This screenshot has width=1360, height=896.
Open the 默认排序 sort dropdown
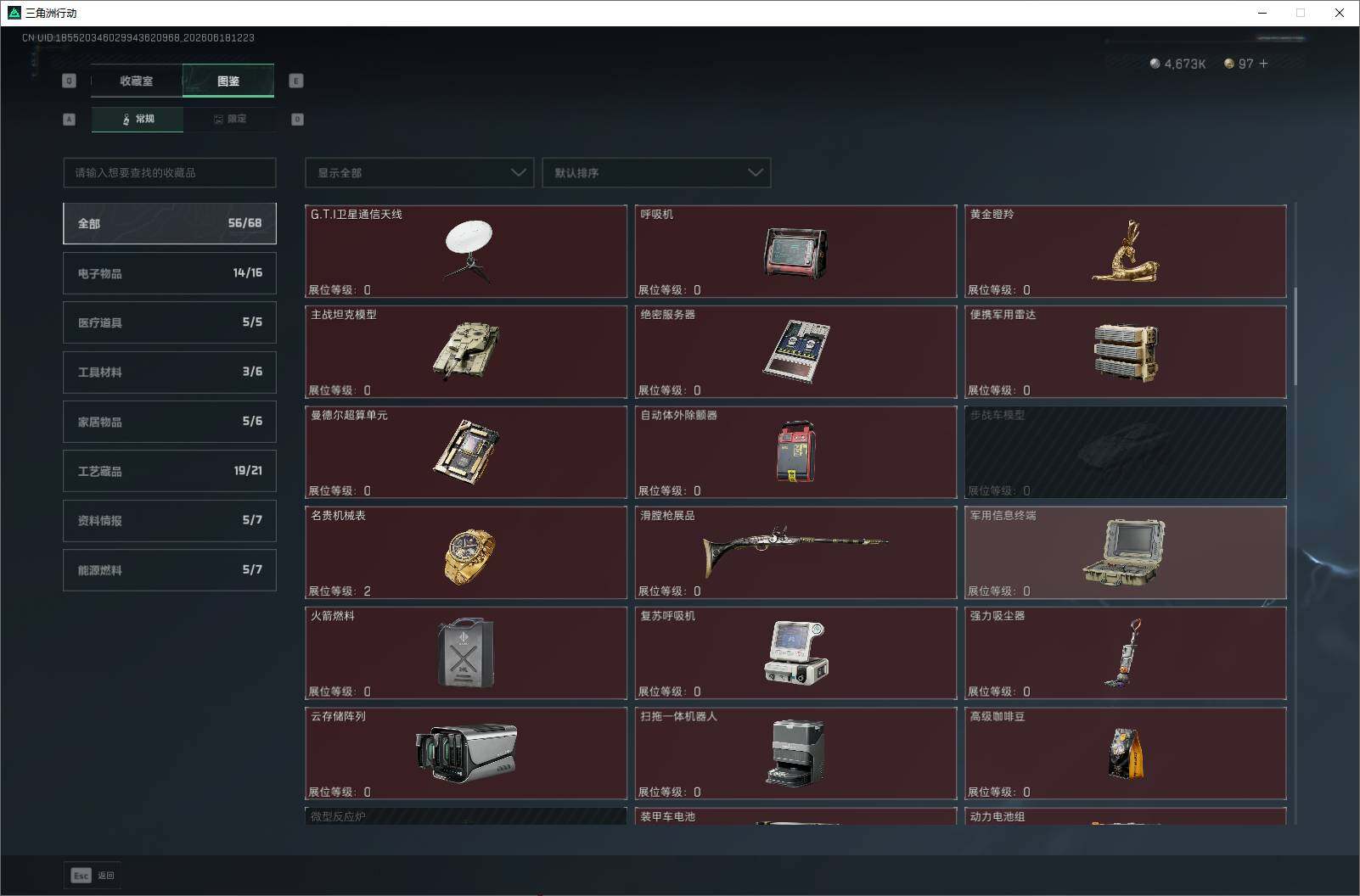656,172
